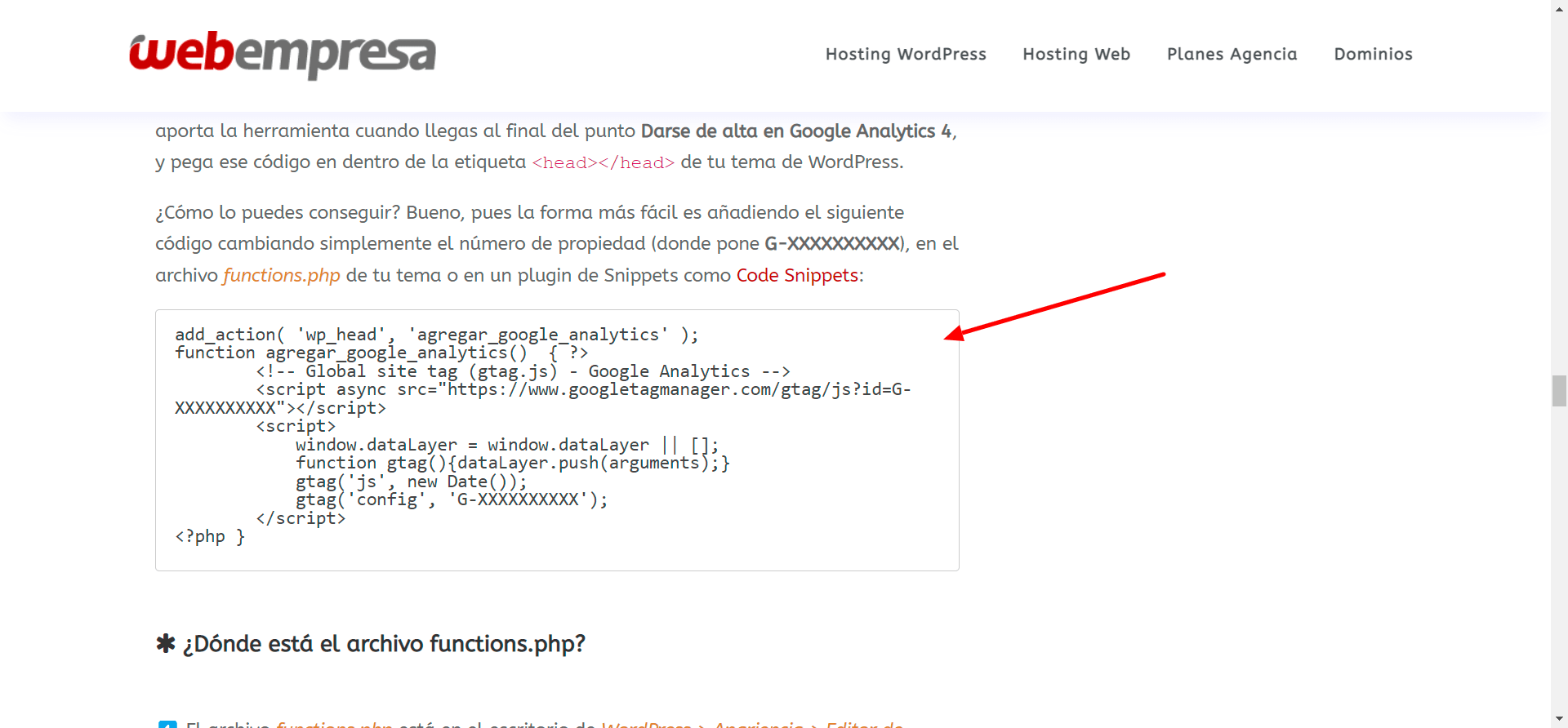Click the window.dataLayer code line
Viewport: 1568px width, 728px height.
click(507, 445)
